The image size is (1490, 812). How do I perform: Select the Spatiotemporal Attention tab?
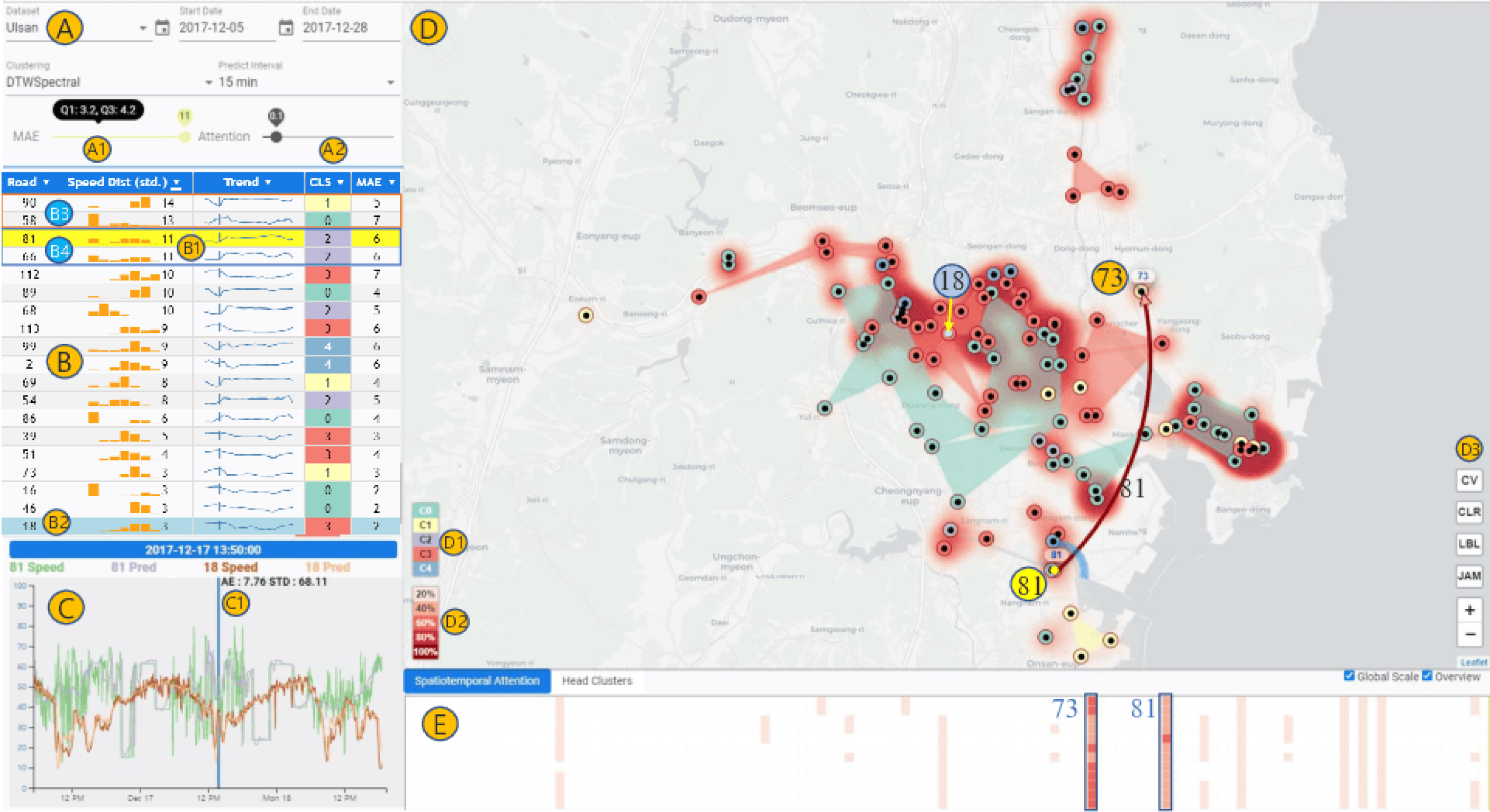(x=477, y=681)
